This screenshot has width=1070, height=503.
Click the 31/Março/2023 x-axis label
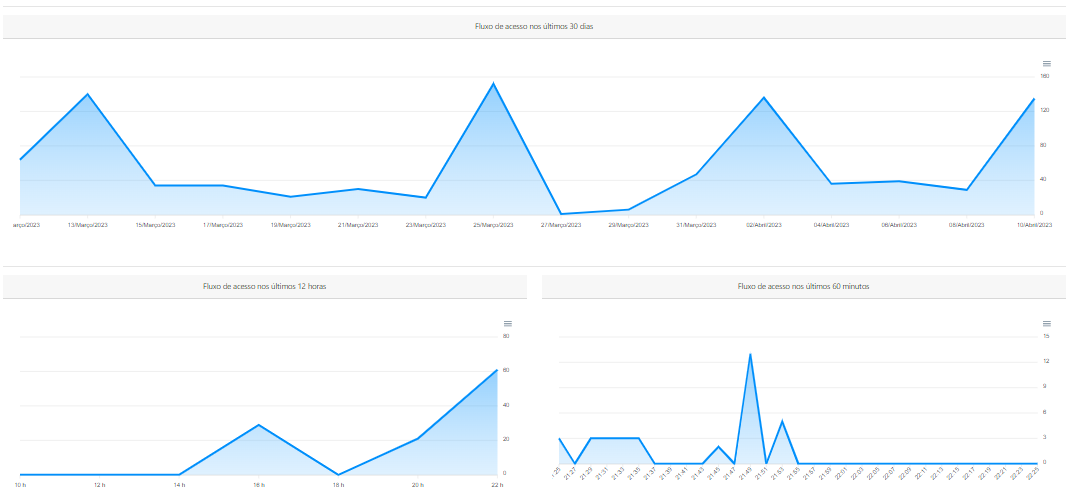[696, 226]
